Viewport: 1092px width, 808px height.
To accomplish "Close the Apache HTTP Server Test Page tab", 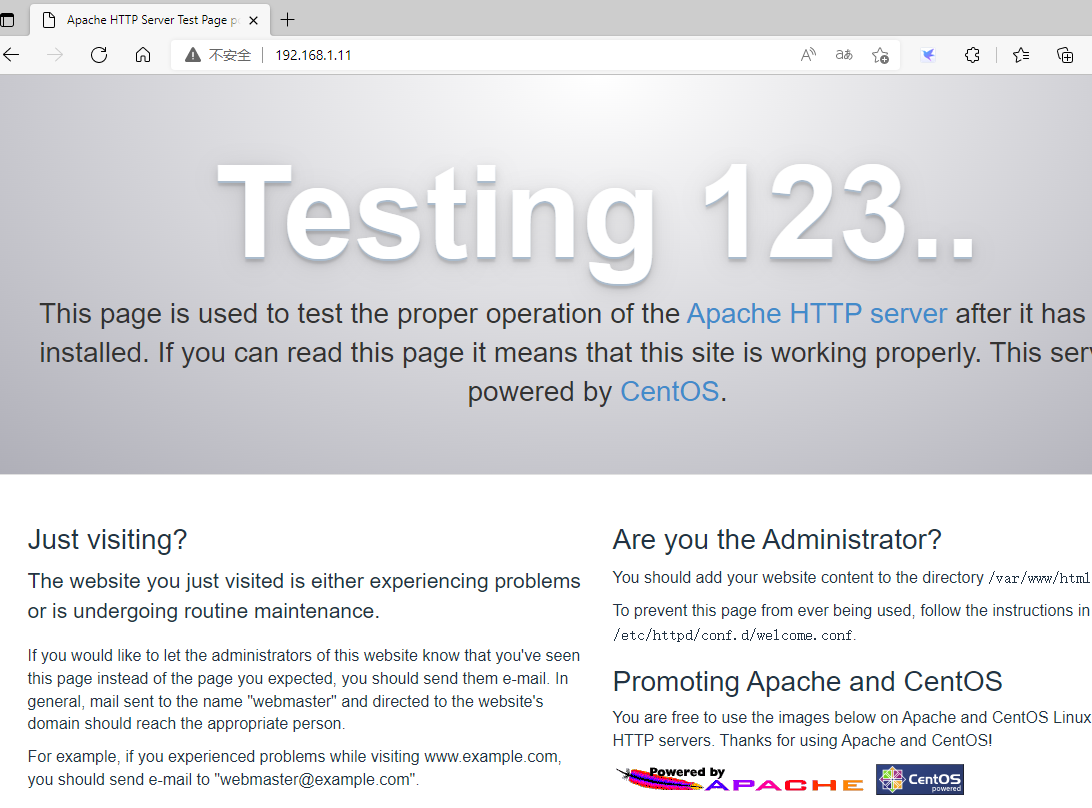I will coord(254,20).
